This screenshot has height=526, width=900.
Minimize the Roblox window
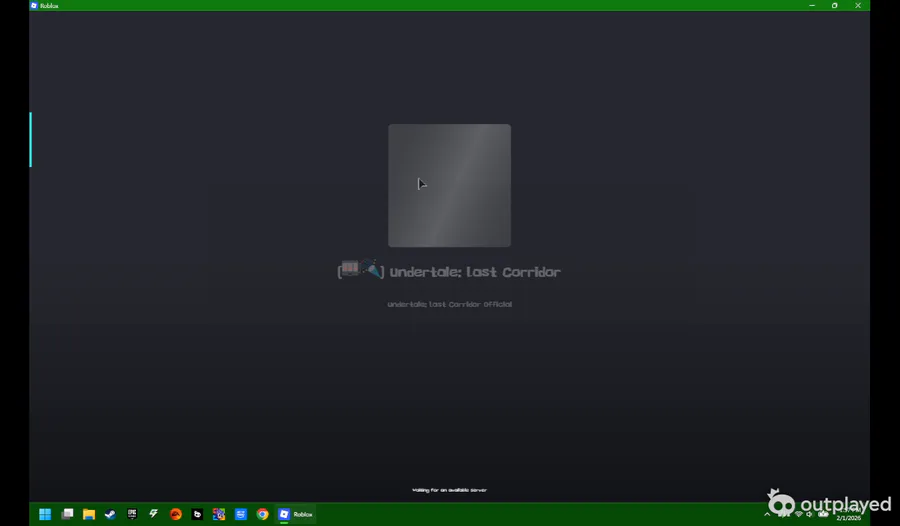click(812, 5)
